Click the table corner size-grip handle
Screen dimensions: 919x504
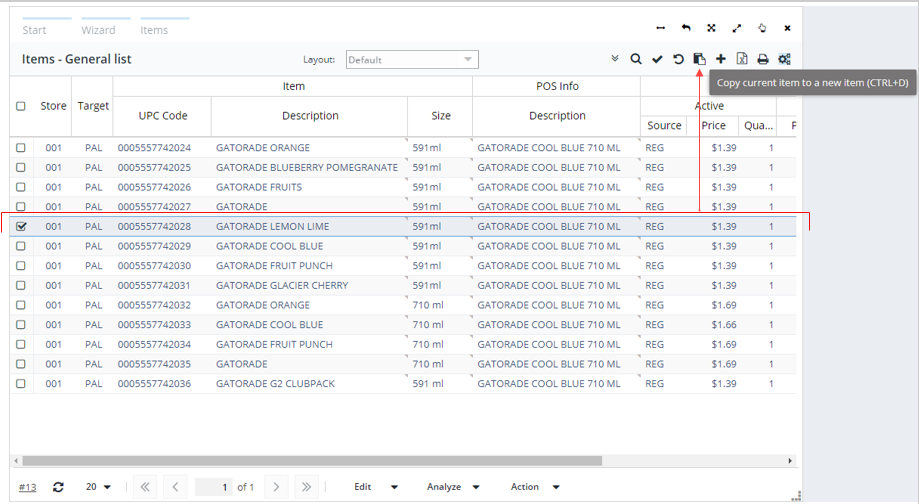point(796,496)
